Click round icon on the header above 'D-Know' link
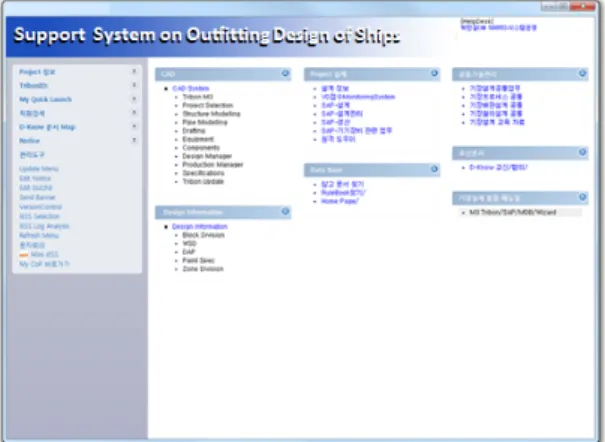 click(583, 152)
